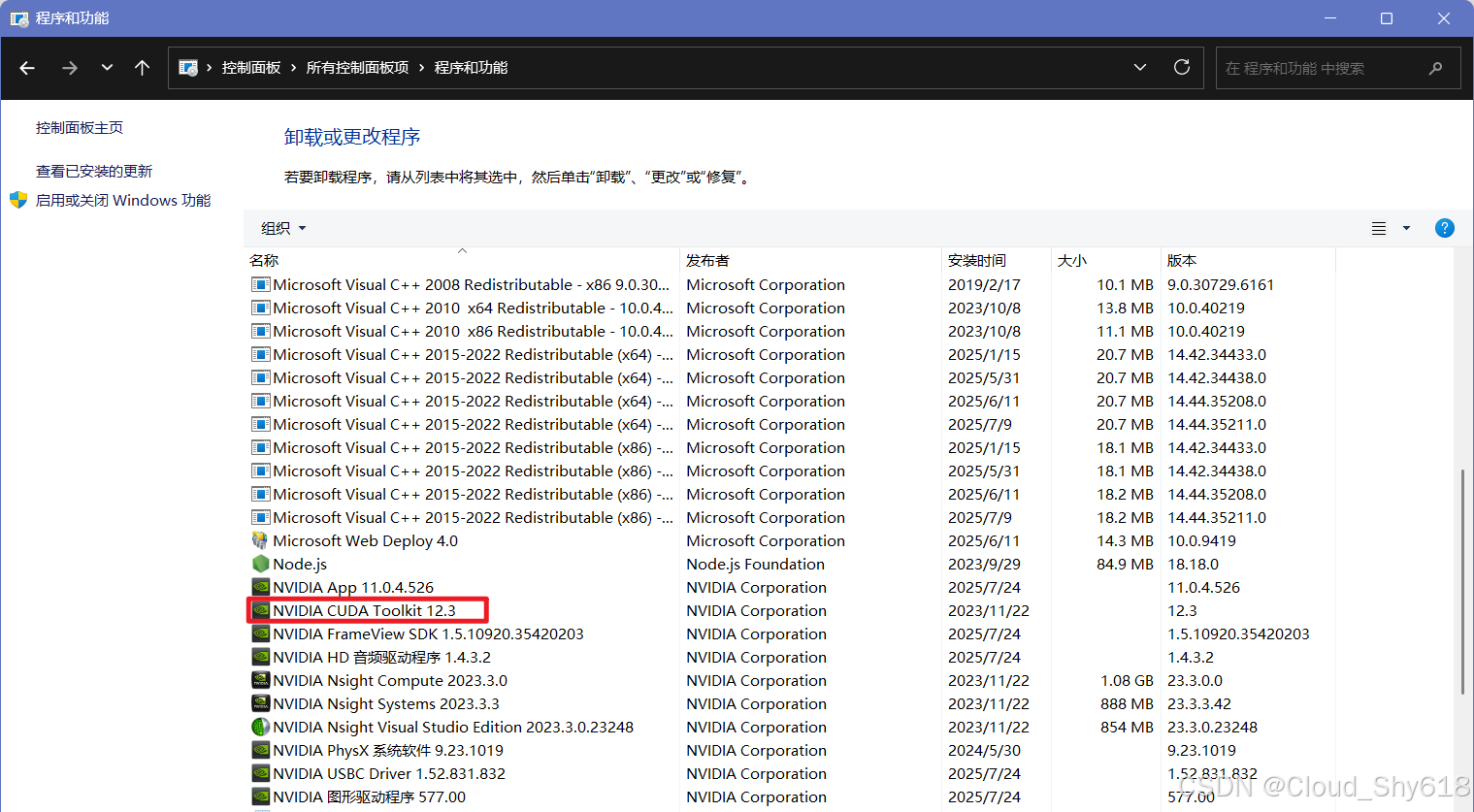
Task: Select NVIDIA USBC Driver 1.52.831.832 entry
Action: click(x=389, y=773)
